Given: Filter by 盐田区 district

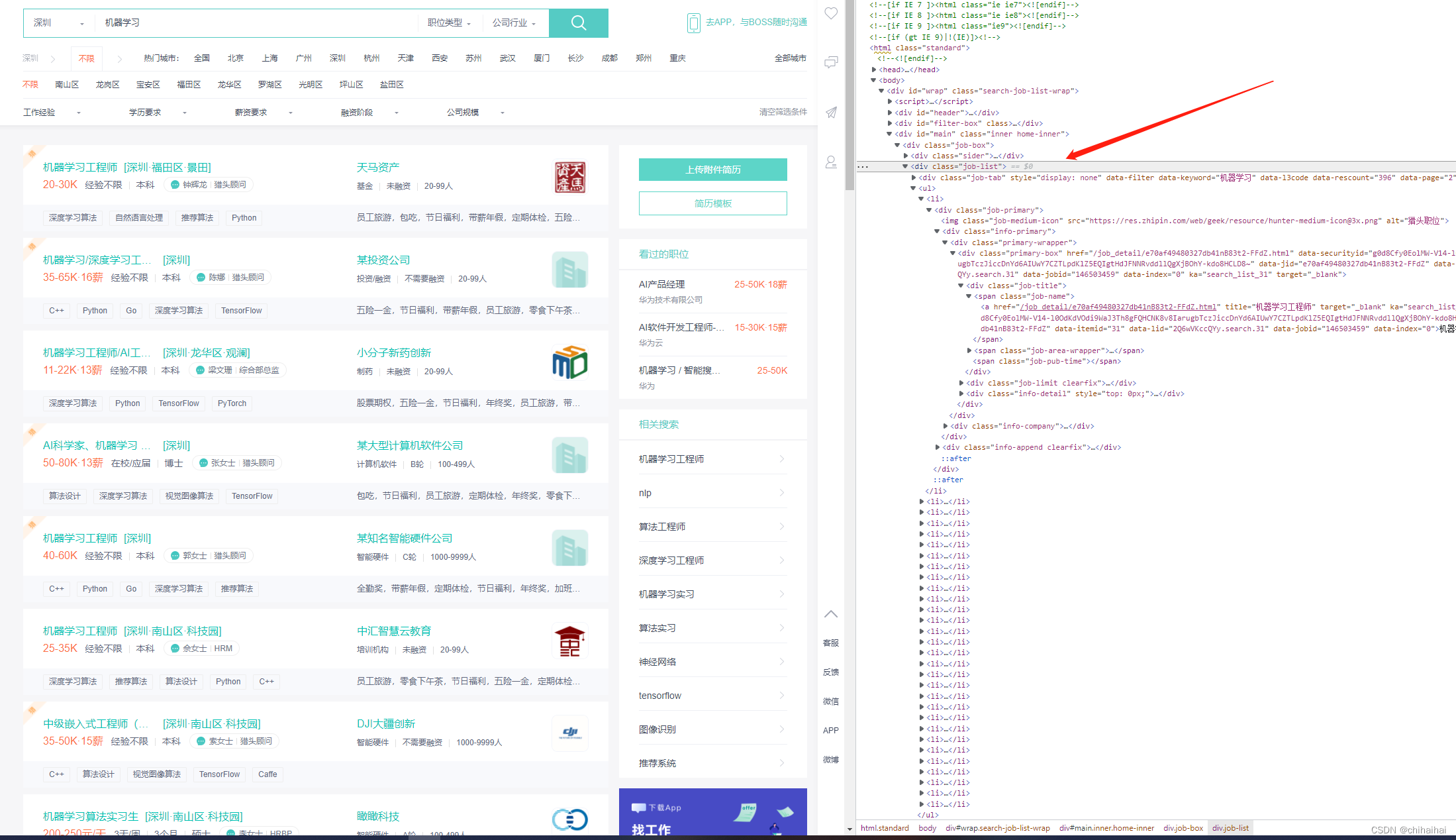Looking at the screenshot, I should (392, 85).
